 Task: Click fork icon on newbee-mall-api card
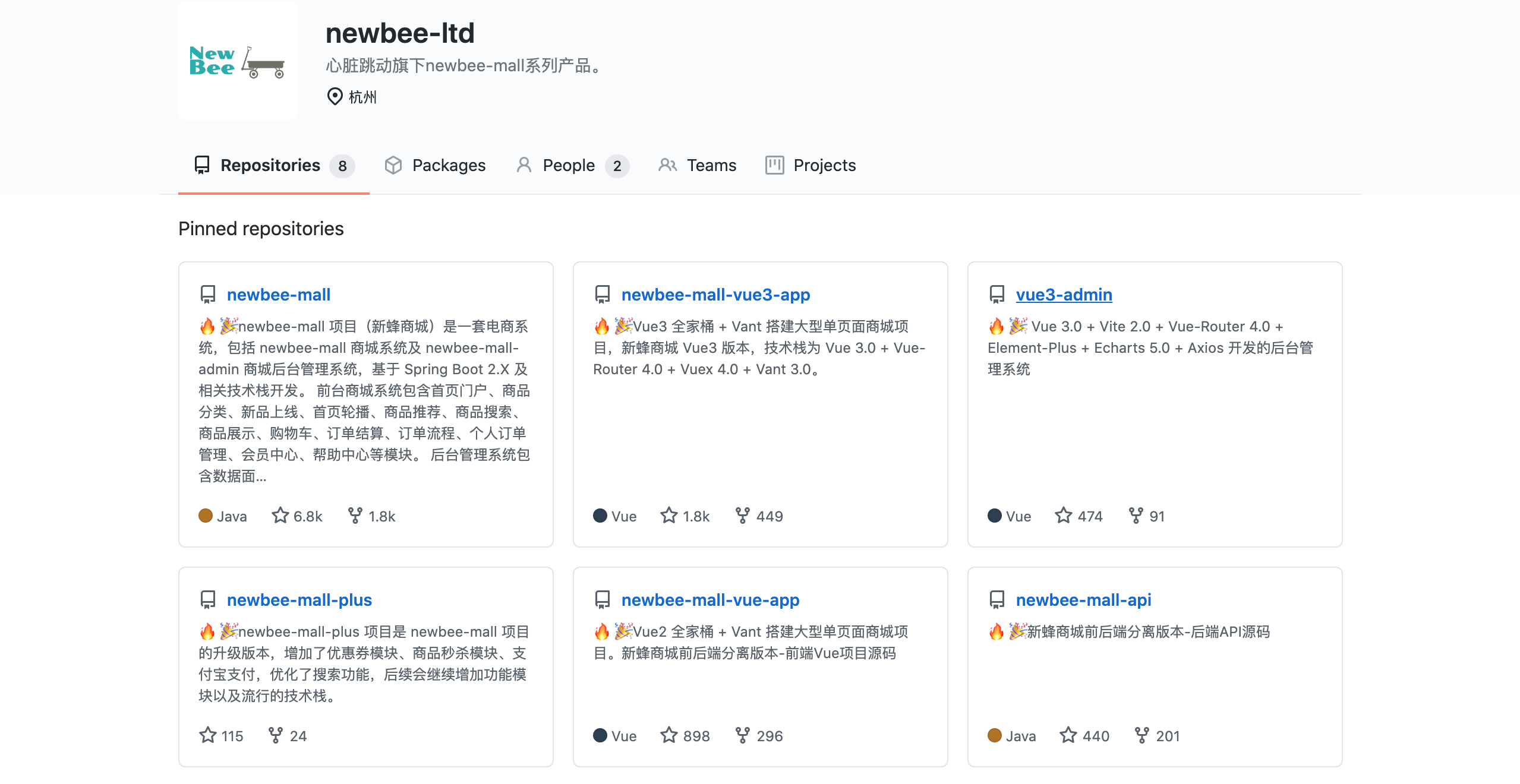coord(1141,735)
